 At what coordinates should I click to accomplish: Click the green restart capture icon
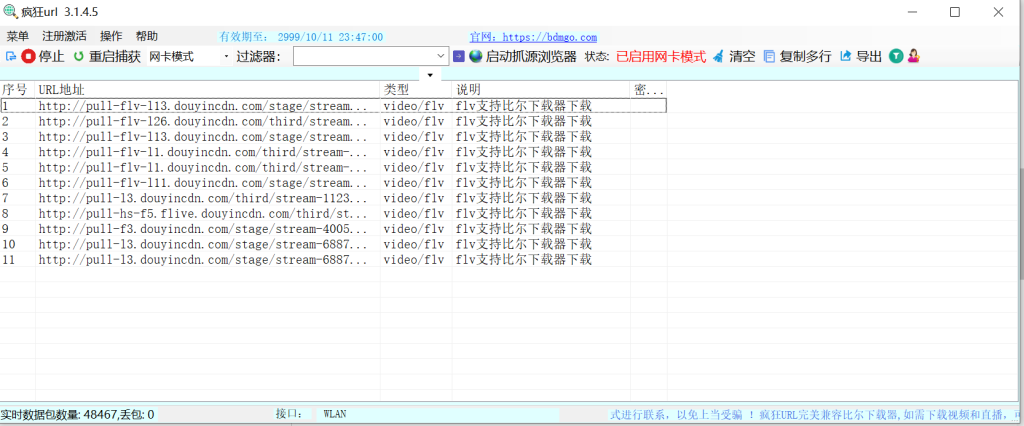tap(79, 56)
